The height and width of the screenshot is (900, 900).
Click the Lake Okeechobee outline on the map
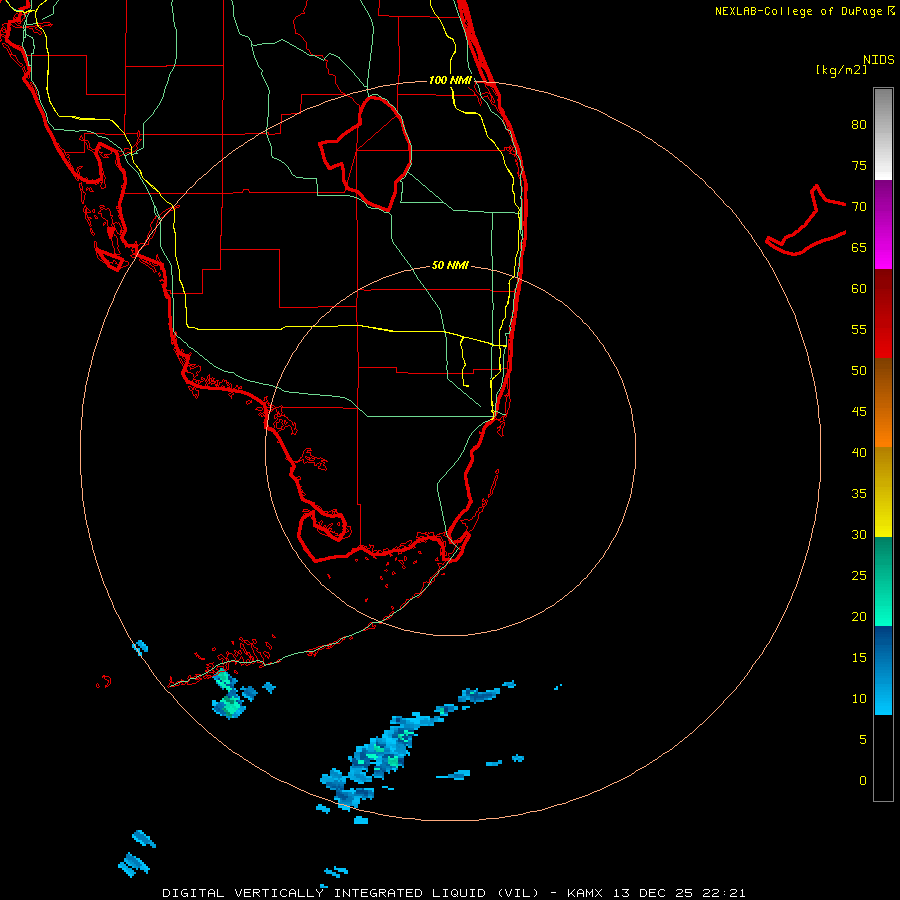(366, 153)
